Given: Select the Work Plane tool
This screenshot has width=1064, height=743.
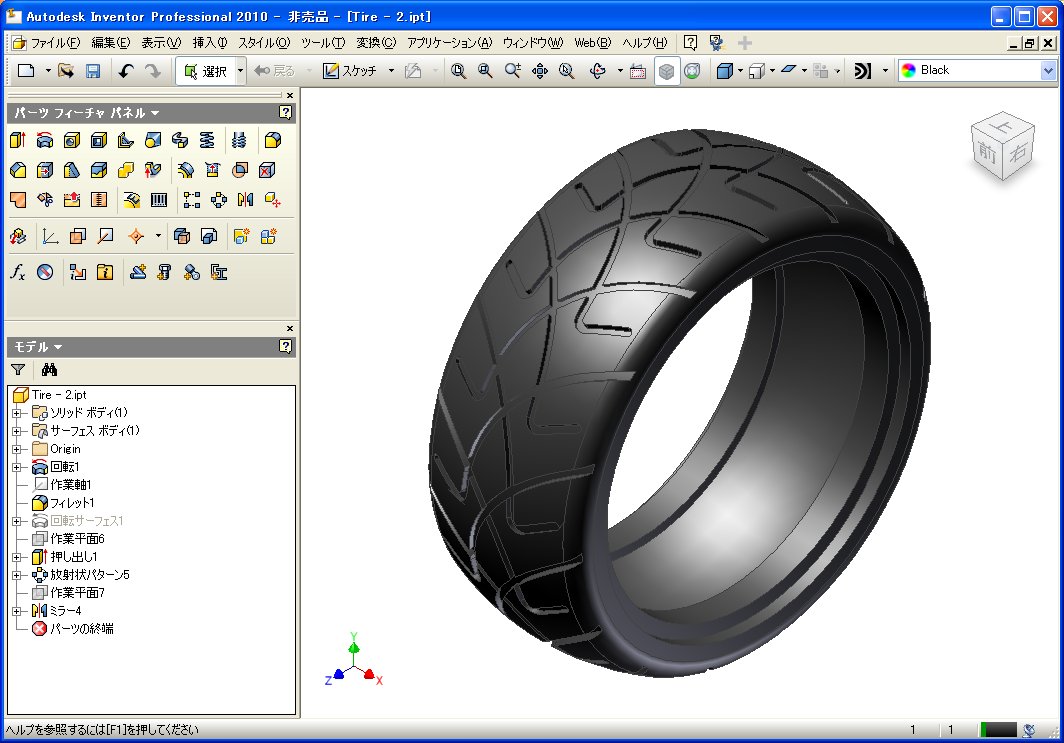Looking at the screenshot, I should tap(78, 236).
